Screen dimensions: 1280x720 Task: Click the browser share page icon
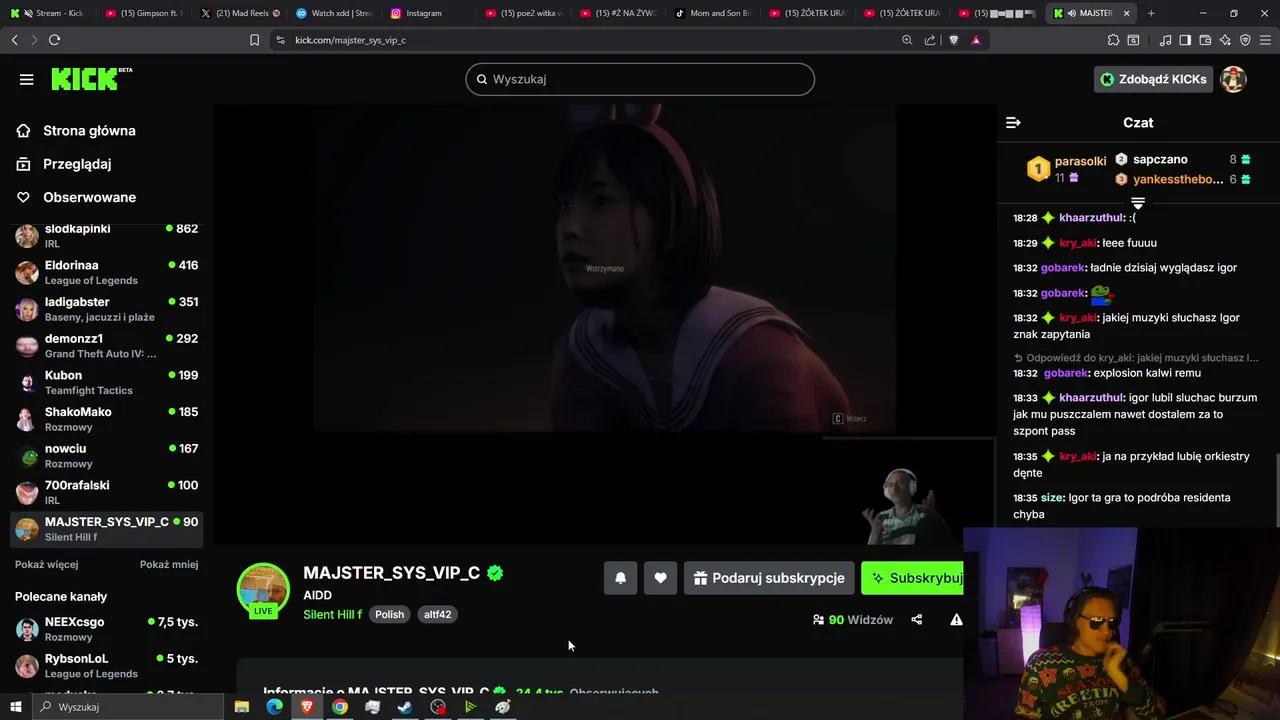[930, 40]
